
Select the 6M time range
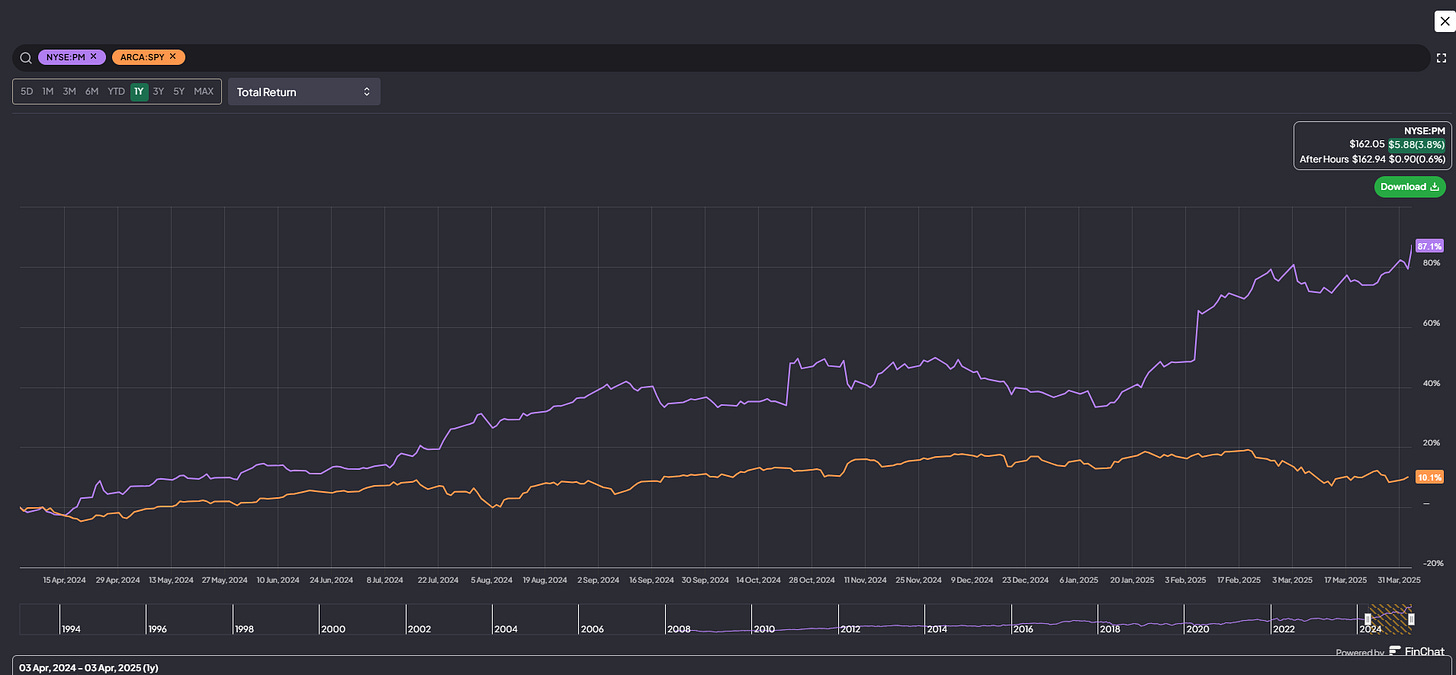pos(91,92)
